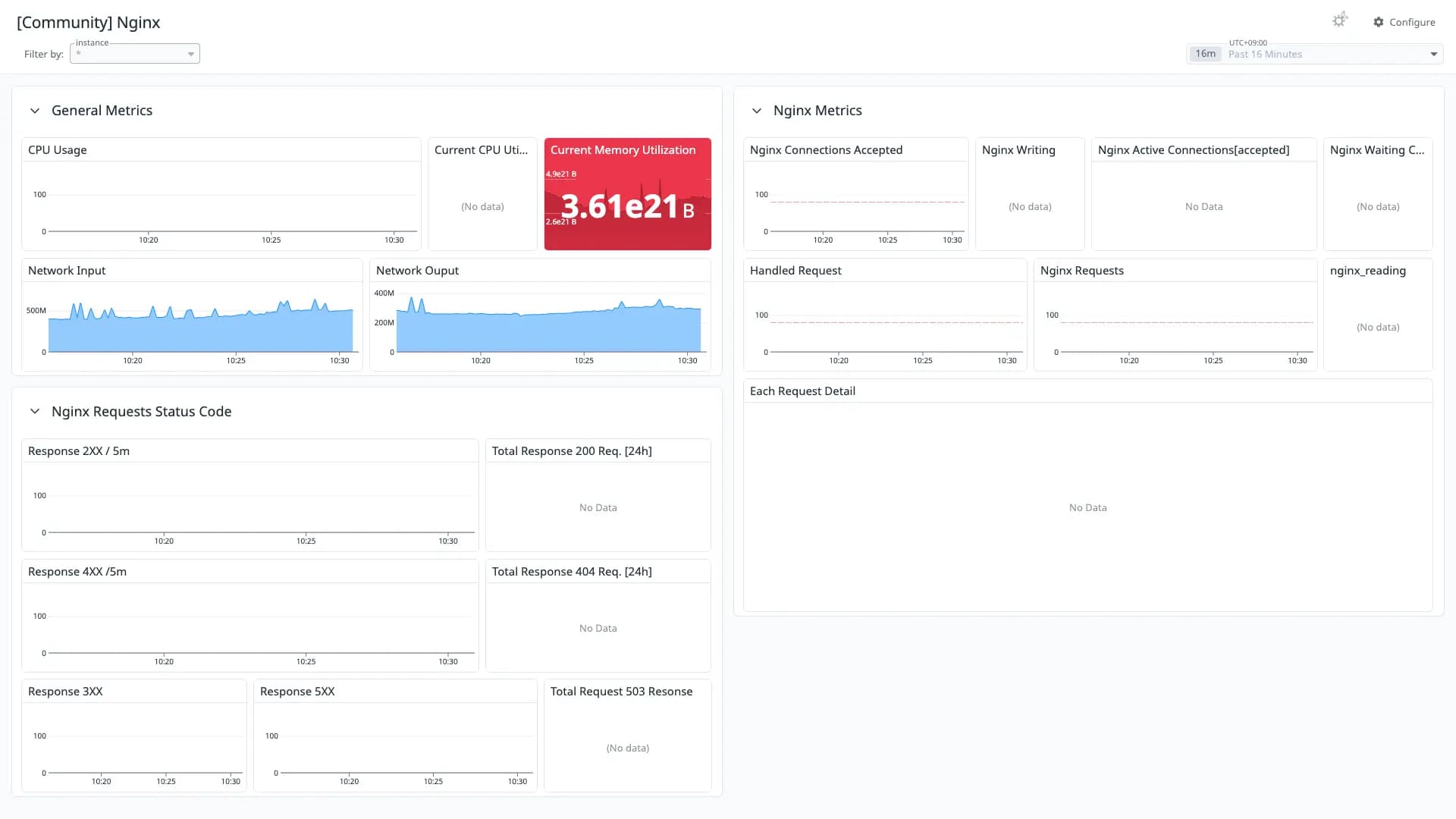Open the Configure gear menu
1456x819 pixels.
[1404, 22]
